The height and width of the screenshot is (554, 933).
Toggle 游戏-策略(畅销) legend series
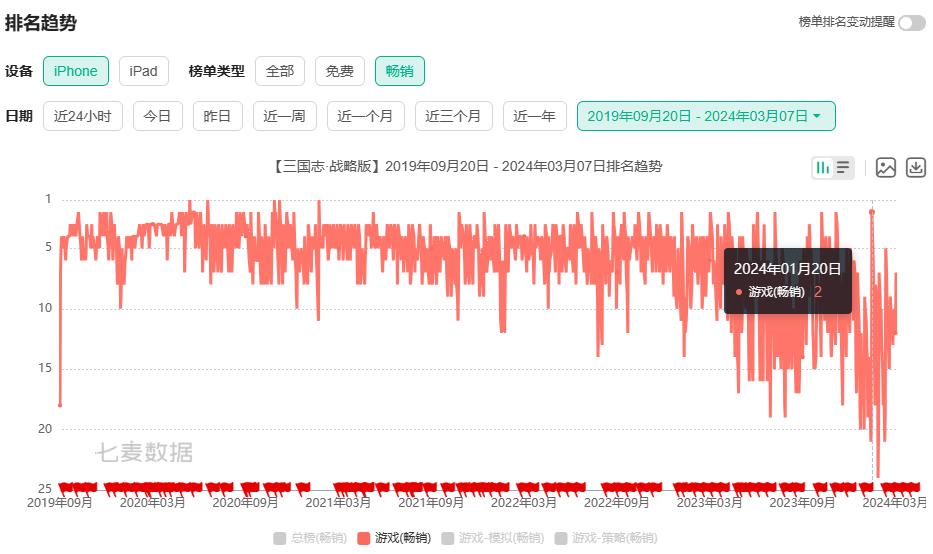point(605,538)
